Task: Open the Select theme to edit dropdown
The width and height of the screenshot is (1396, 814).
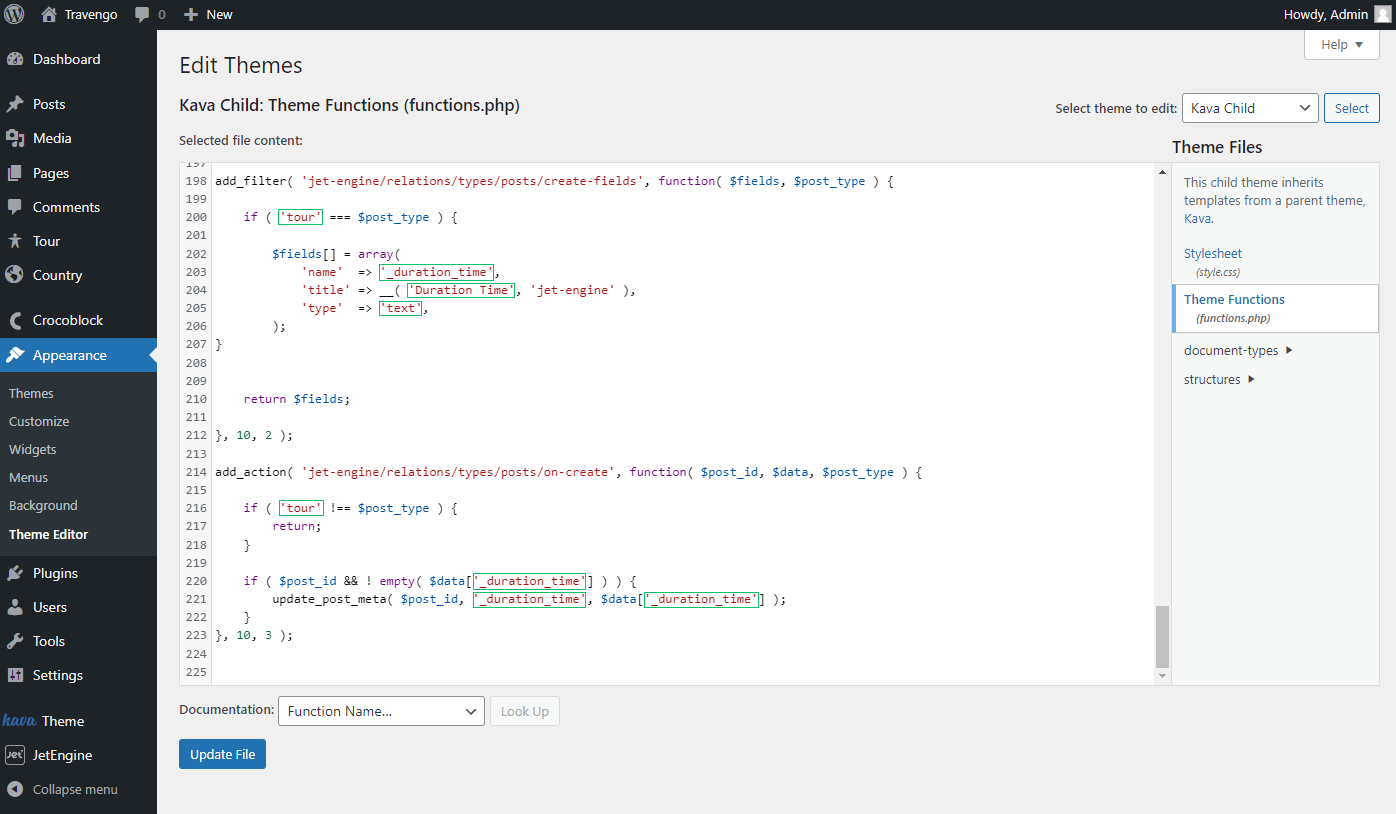Action: pyautogui.click(x=1250, y=108)
